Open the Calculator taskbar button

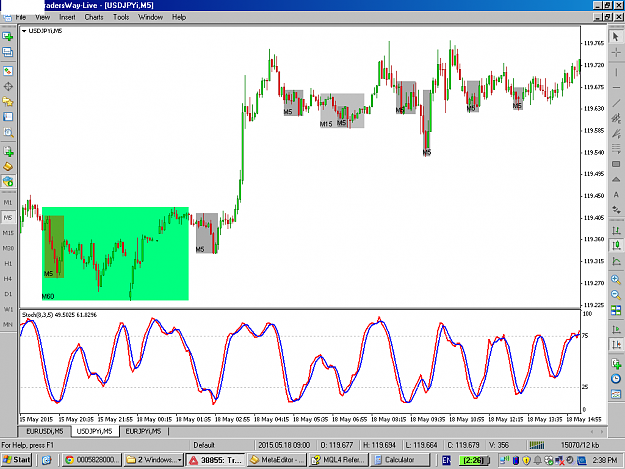400,460
